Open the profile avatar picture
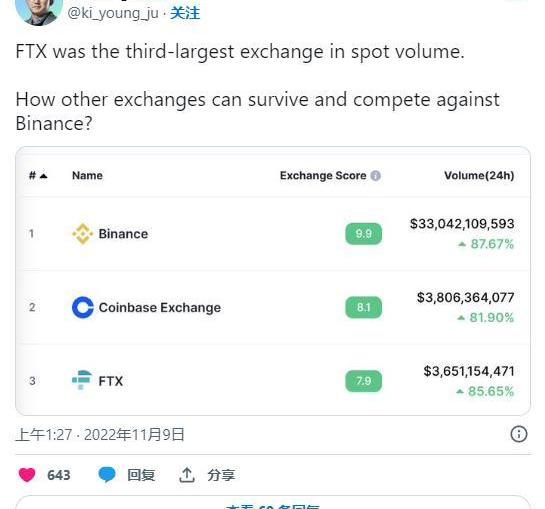 coord(39,12)
